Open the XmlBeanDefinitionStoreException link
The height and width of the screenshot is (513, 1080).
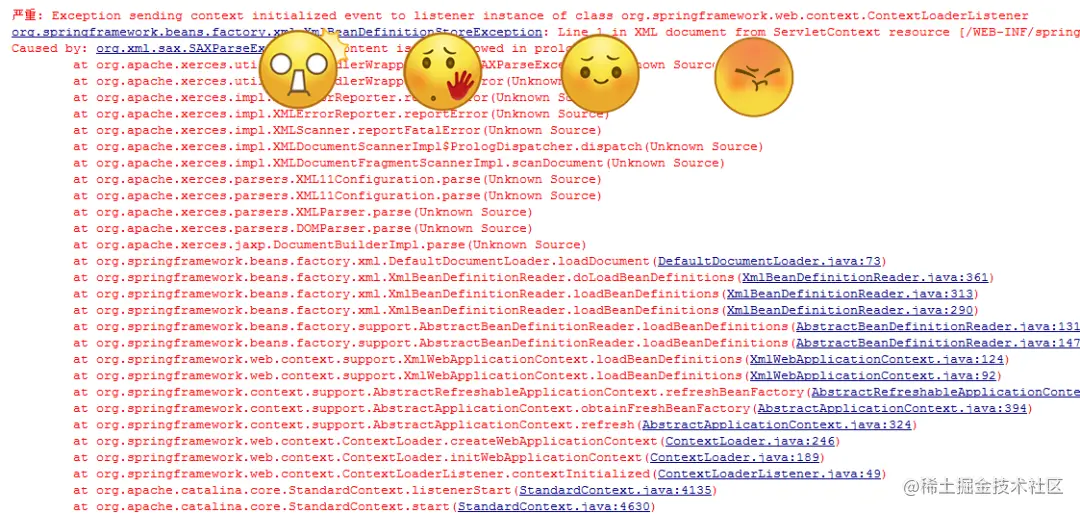tap(277, 32)
